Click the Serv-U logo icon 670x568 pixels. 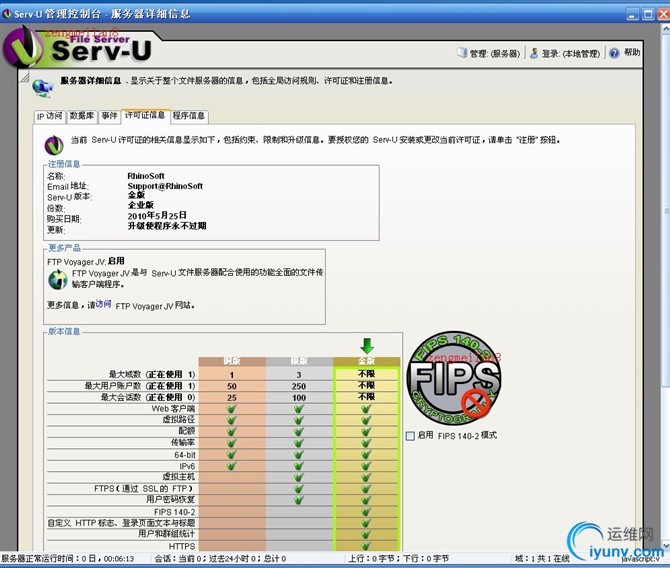(24, 48)
